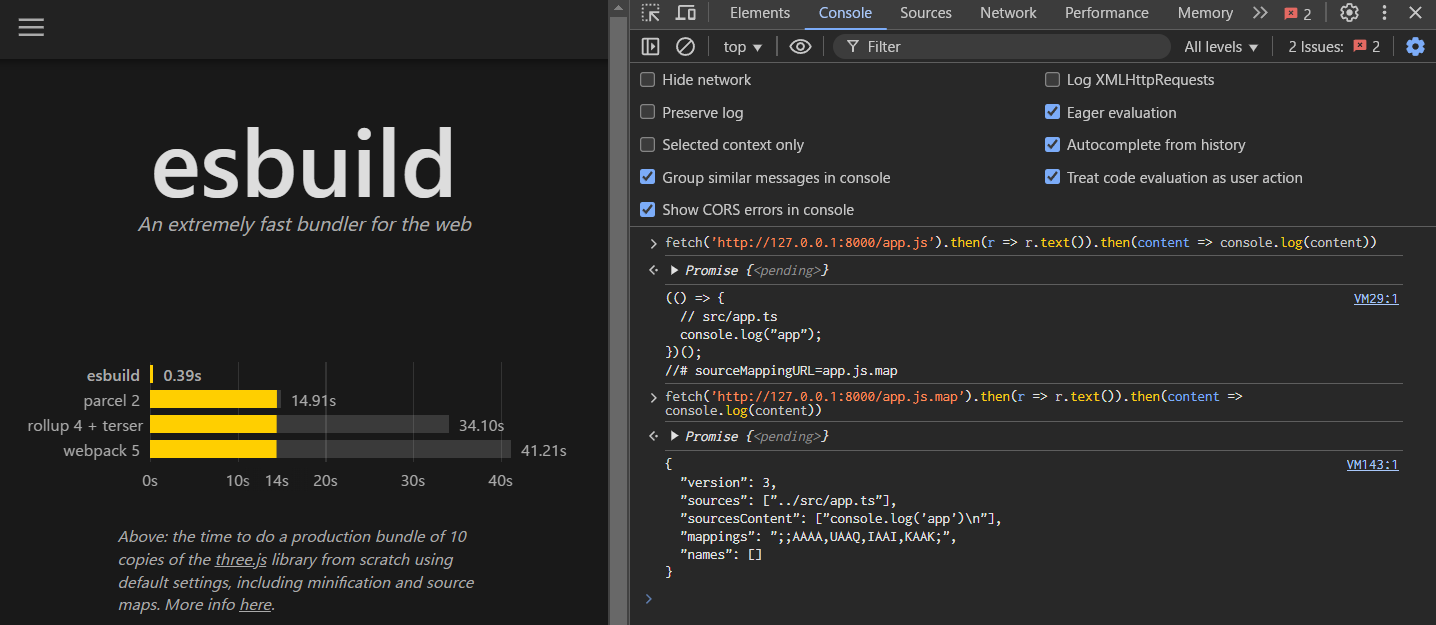Click the 2 Issues counter in console toolbar

pyautogui.click(x=1334, y=46)
